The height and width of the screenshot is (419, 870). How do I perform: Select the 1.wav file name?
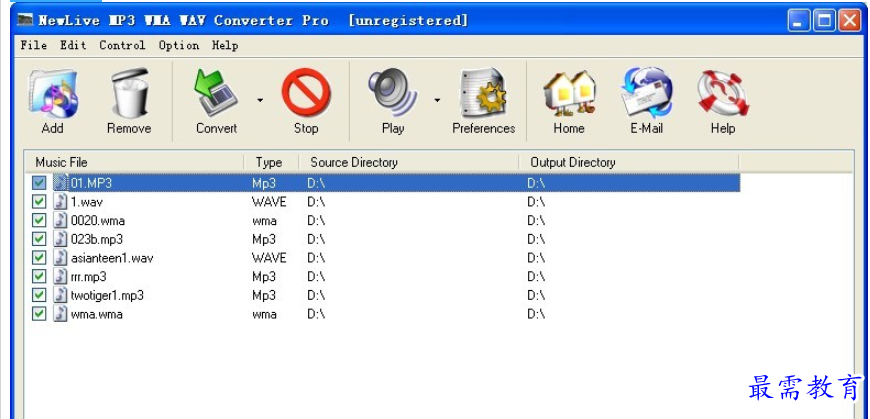pos(87,202)
